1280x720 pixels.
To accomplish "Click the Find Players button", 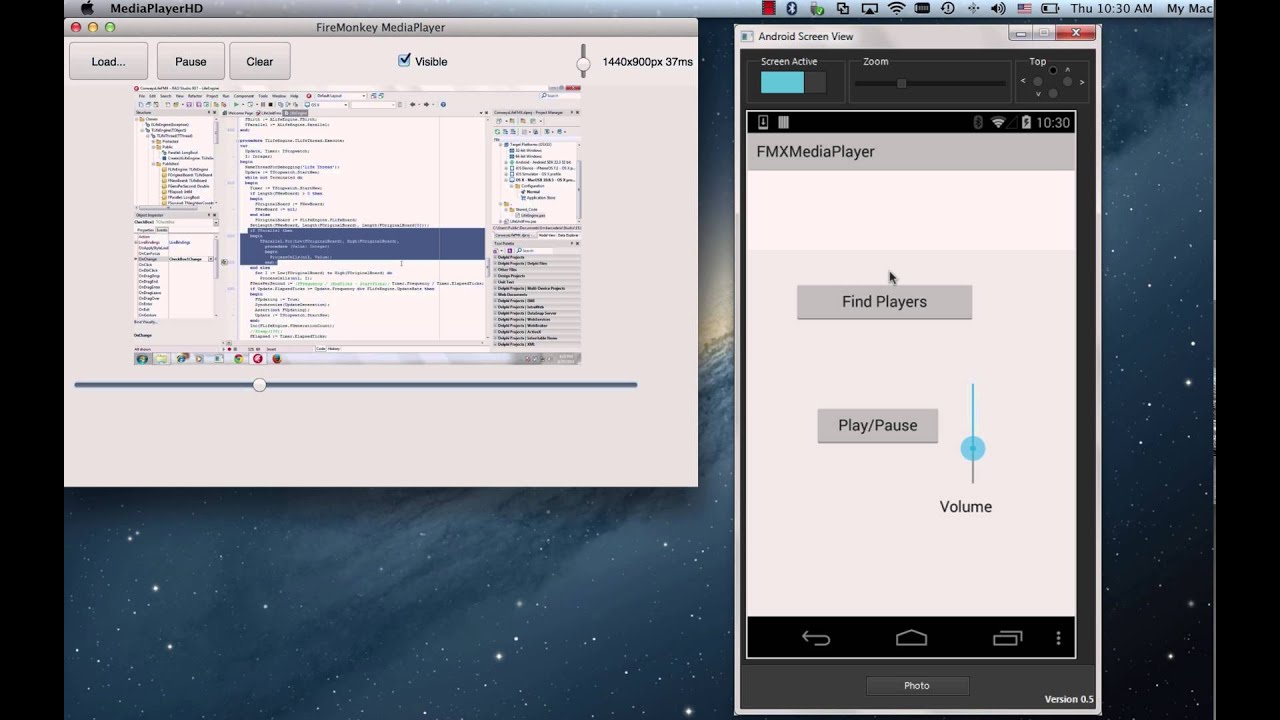I will click(884, 301).
